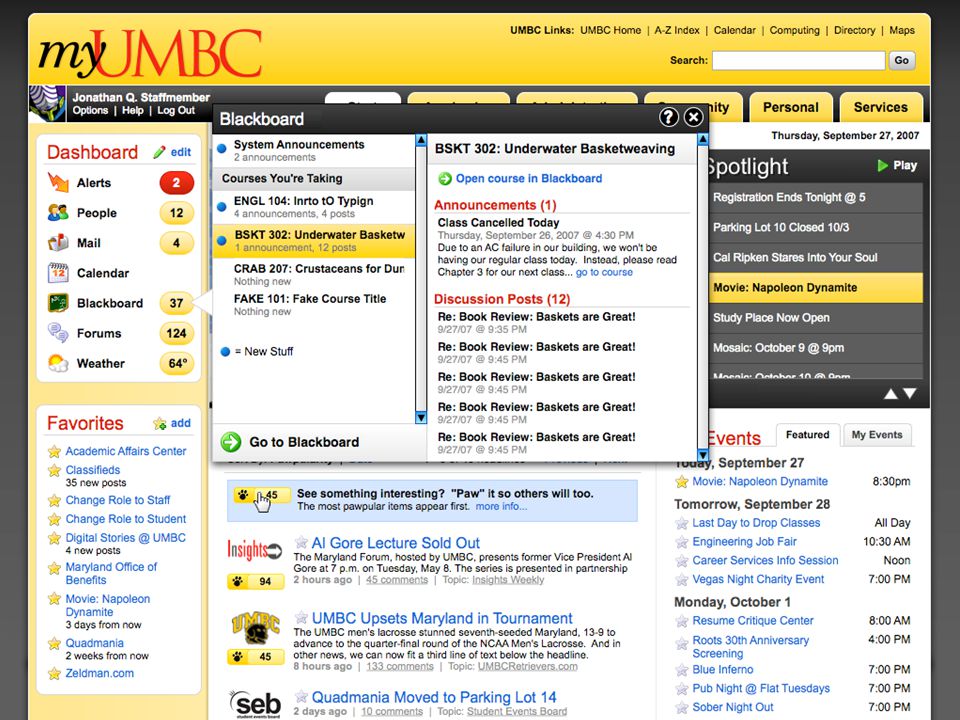Open the A-Z Index link
Image resolution: width=960 pixels, height=720 pixels.
[677, 30]
